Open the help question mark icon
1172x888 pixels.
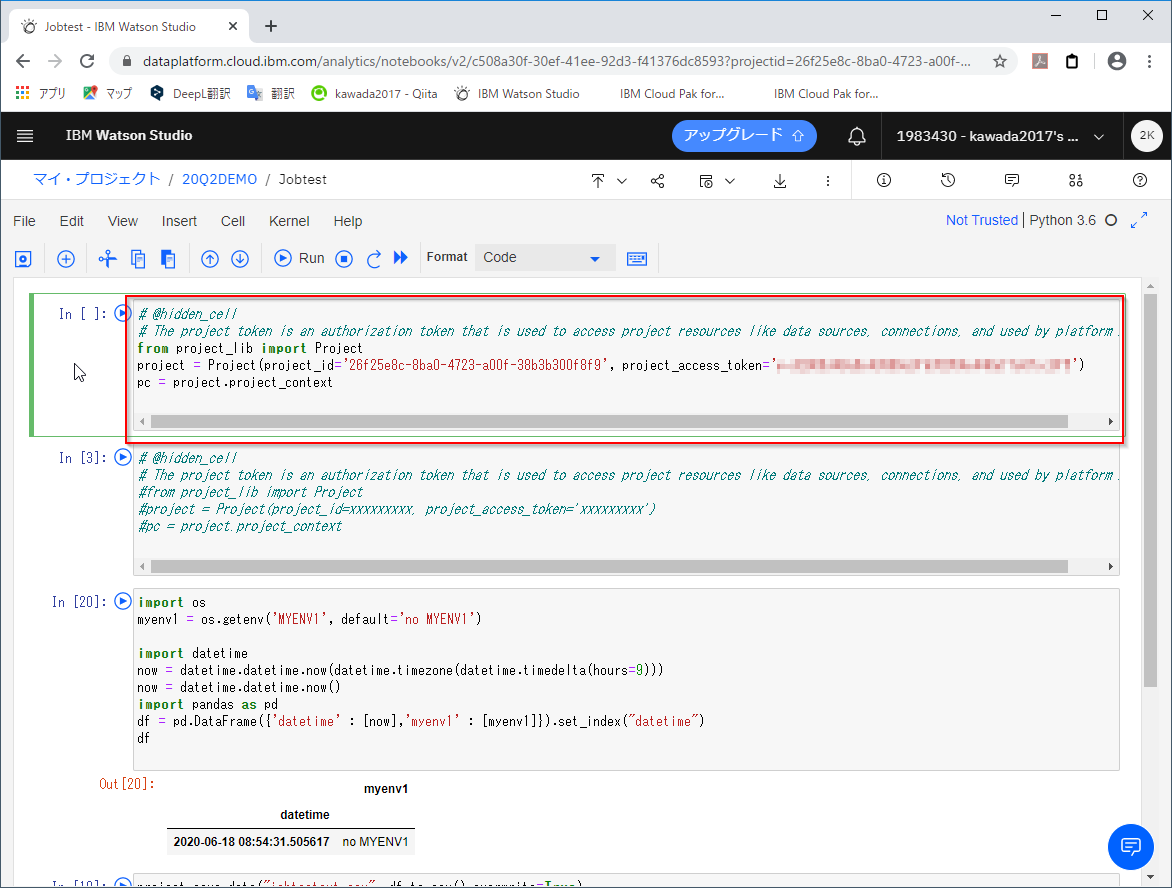(1140, 180)
